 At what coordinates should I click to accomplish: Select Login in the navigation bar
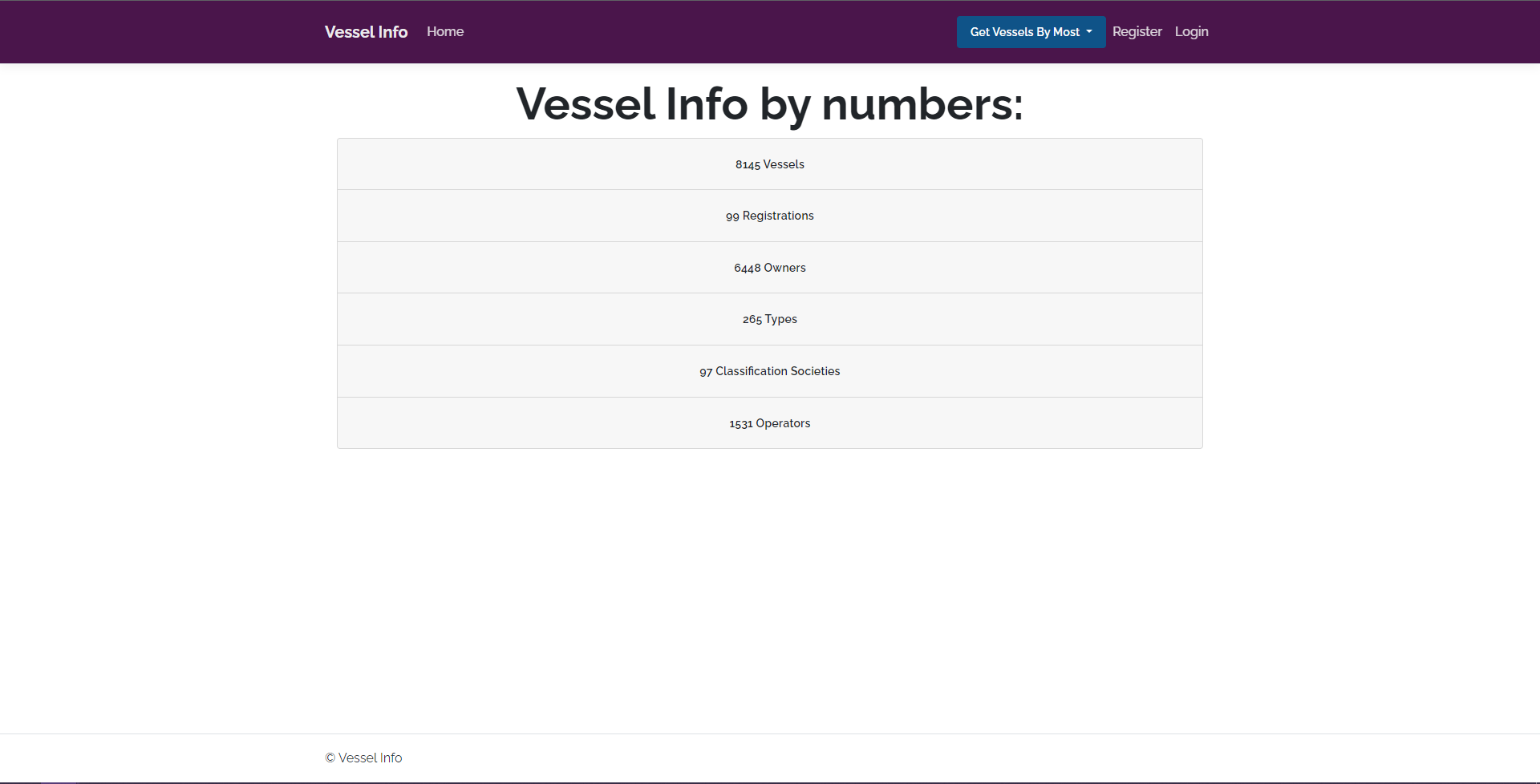point(1191,32)
